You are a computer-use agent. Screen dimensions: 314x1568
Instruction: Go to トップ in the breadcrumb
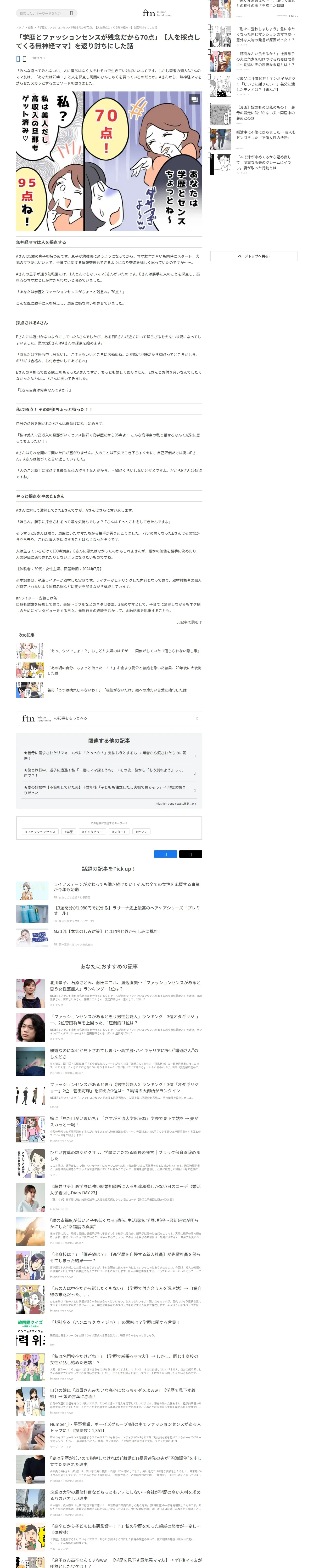pyautogui.click(x=20, y=27)
